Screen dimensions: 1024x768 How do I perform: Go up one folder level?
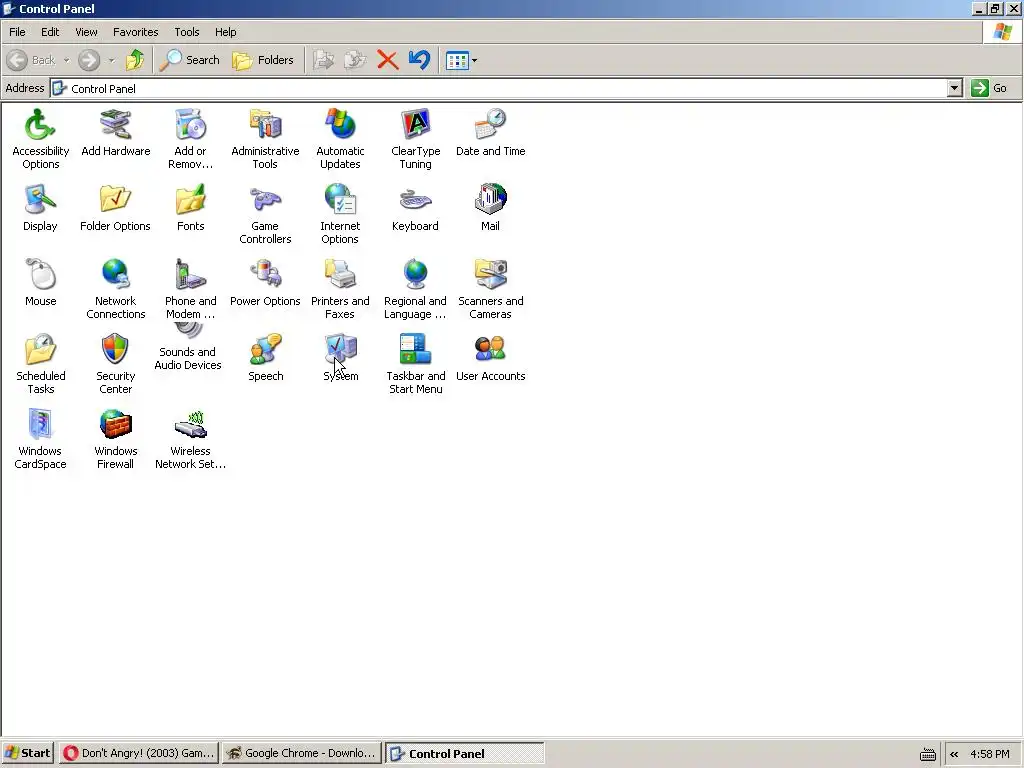coord(135,60)
